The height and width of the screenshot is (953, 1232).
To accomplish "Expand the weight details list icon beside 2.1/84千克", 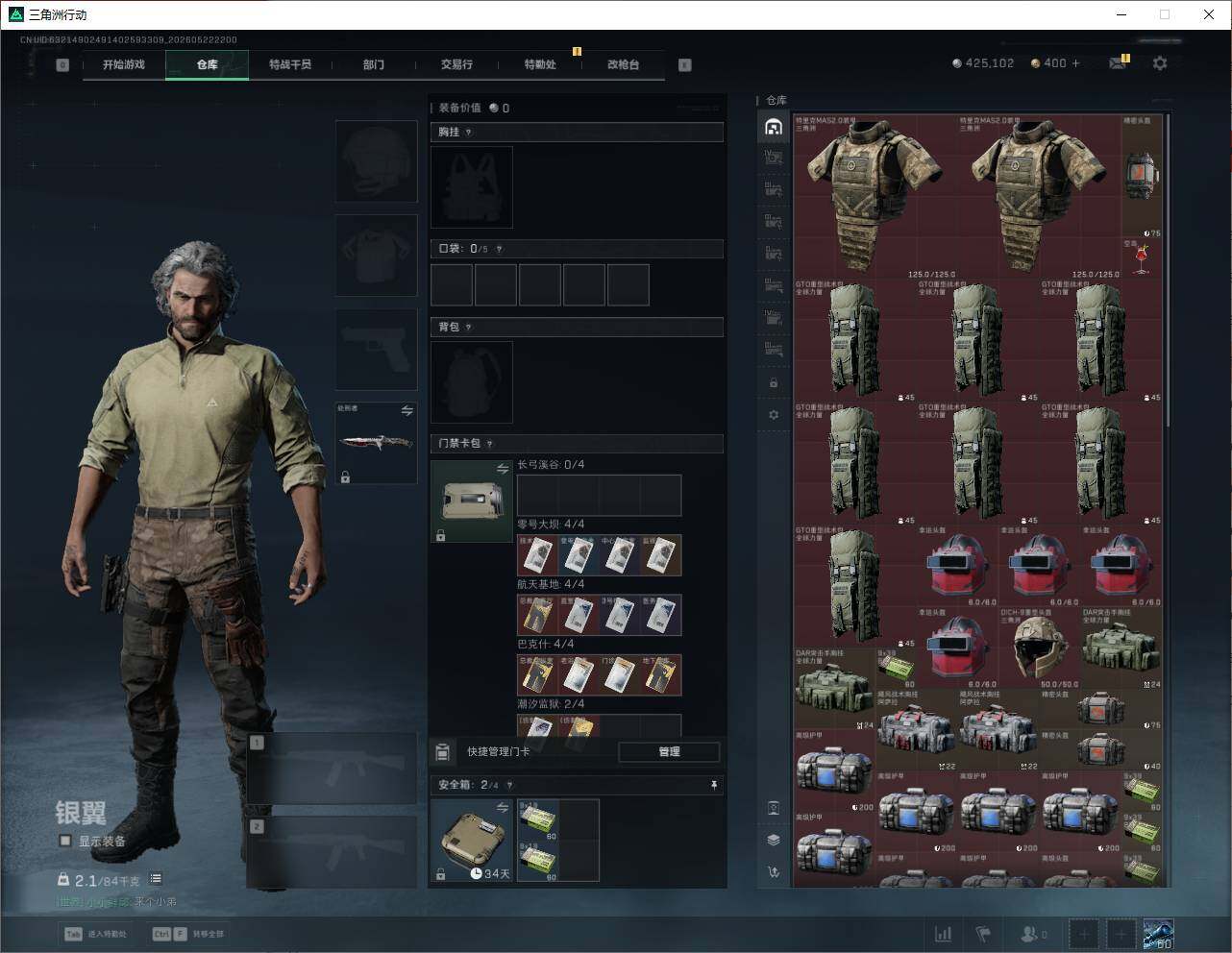I will pyautogui.click(x=156, y=879).
